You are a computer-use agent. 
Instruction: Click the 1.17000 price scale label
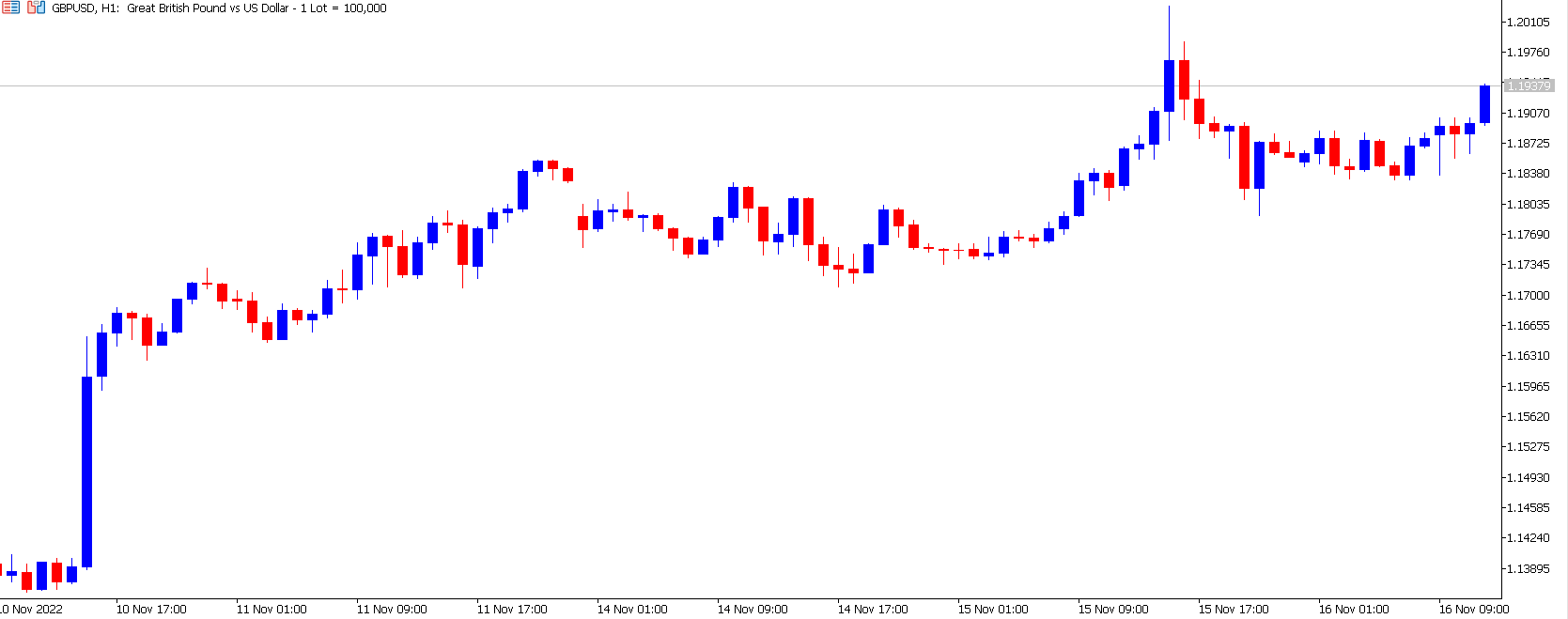pyautogui.click(x=1528, y=295)
